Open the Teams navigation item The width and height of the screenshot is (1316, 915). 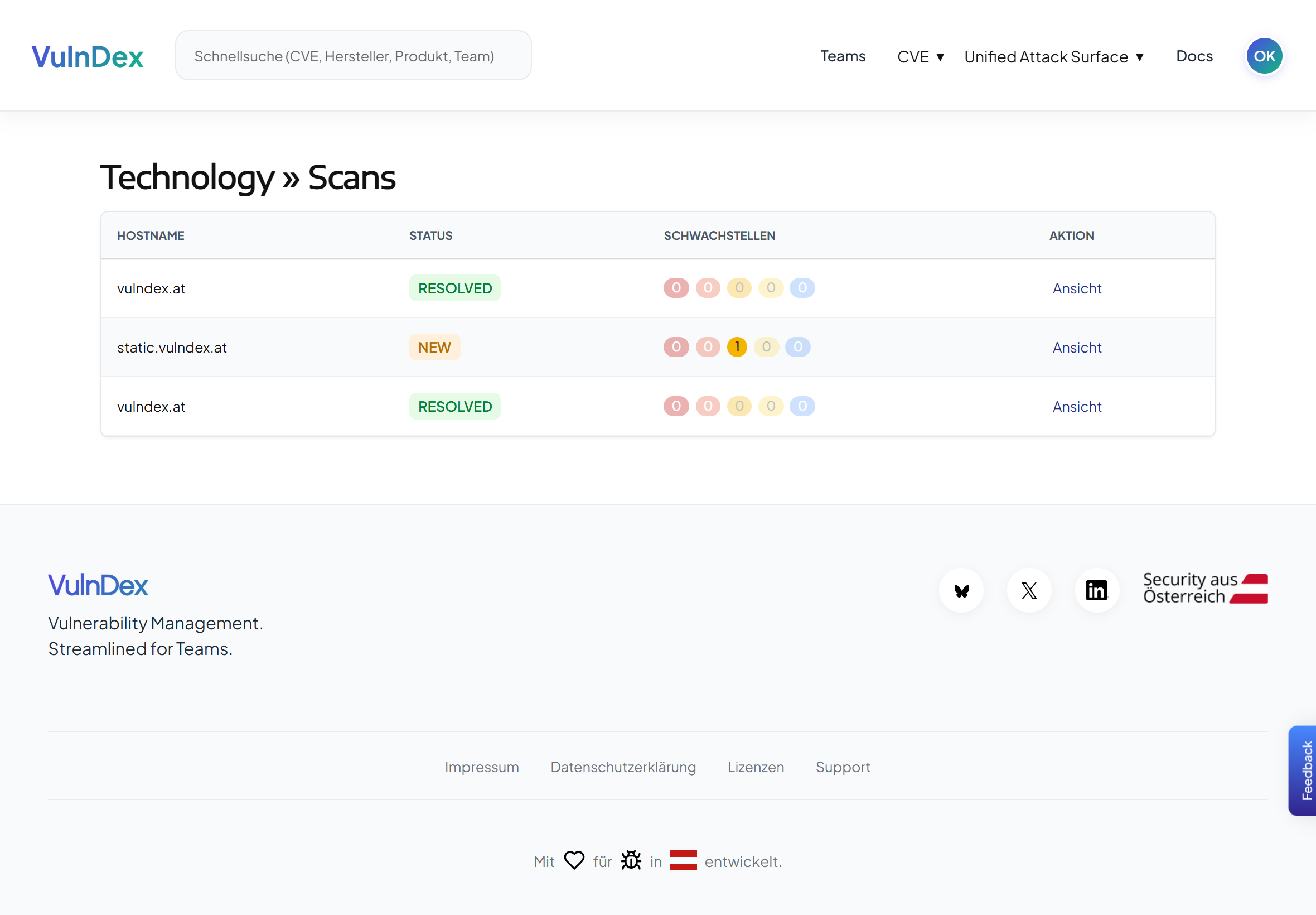pos(843,56)
